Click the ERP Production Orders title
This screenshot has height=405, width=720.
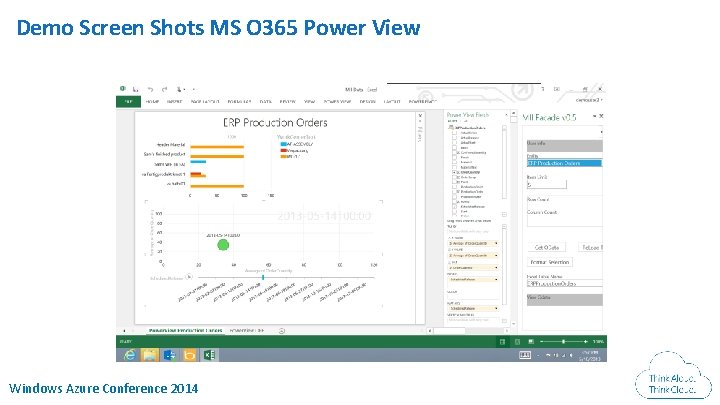[275, 123]
